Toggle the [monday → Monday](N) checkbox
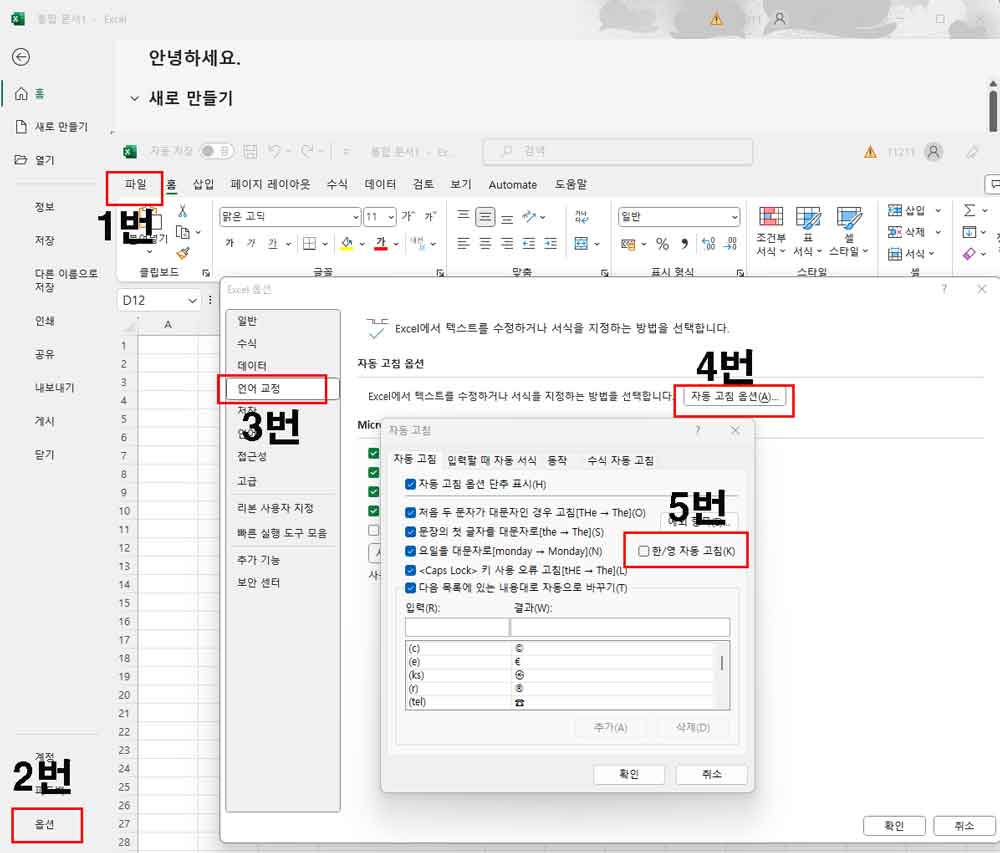 tap(411, 551)
